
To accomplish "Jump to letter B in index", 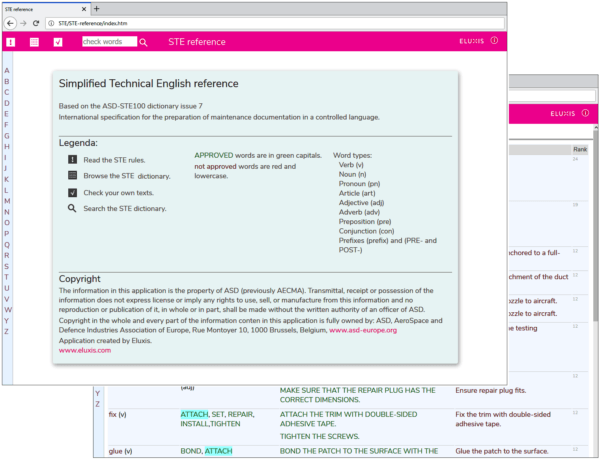I will 7,81.
